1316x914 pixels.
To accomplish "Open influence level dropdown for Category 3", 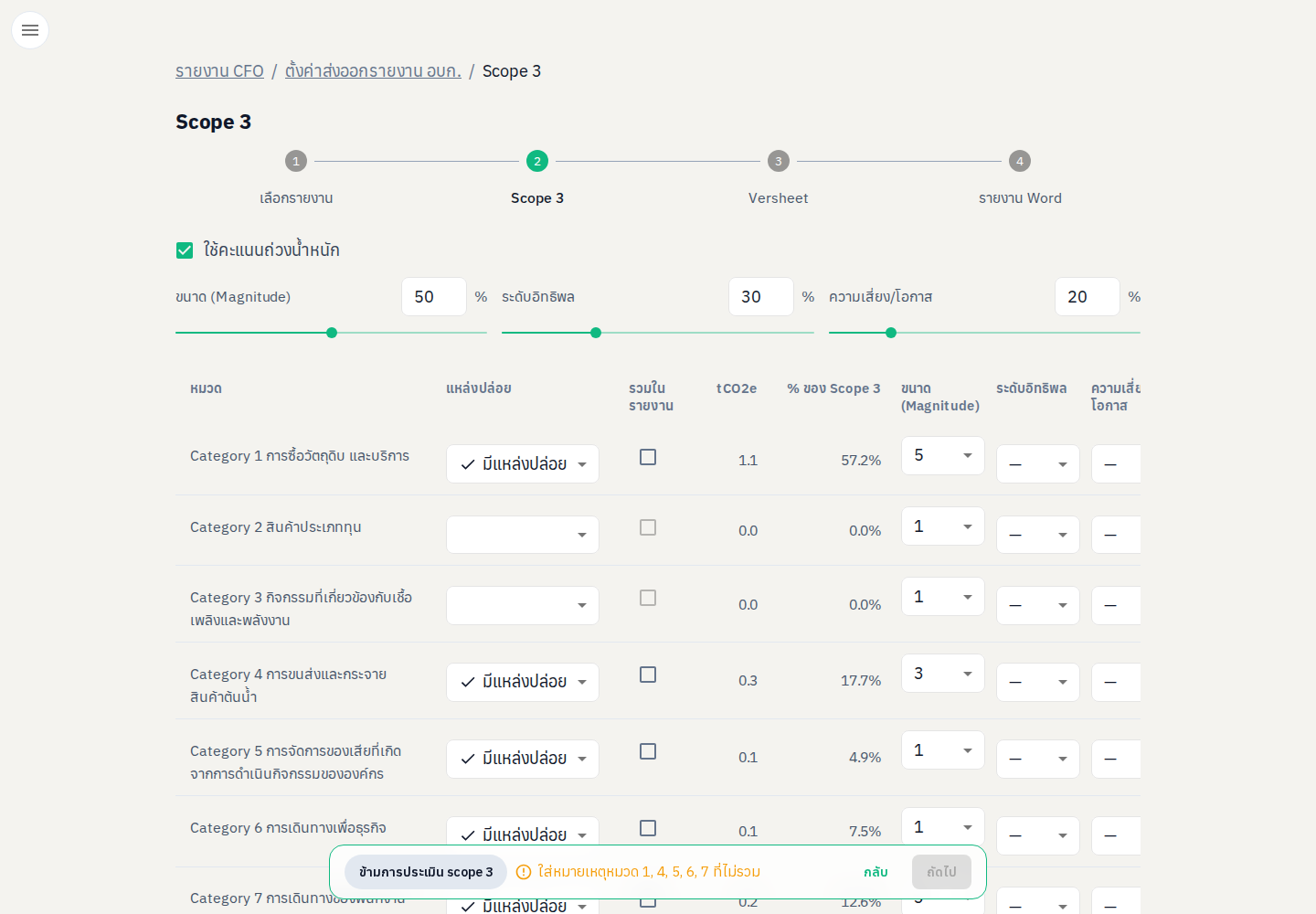I will pyautogui.click(x=1038, y=605).
